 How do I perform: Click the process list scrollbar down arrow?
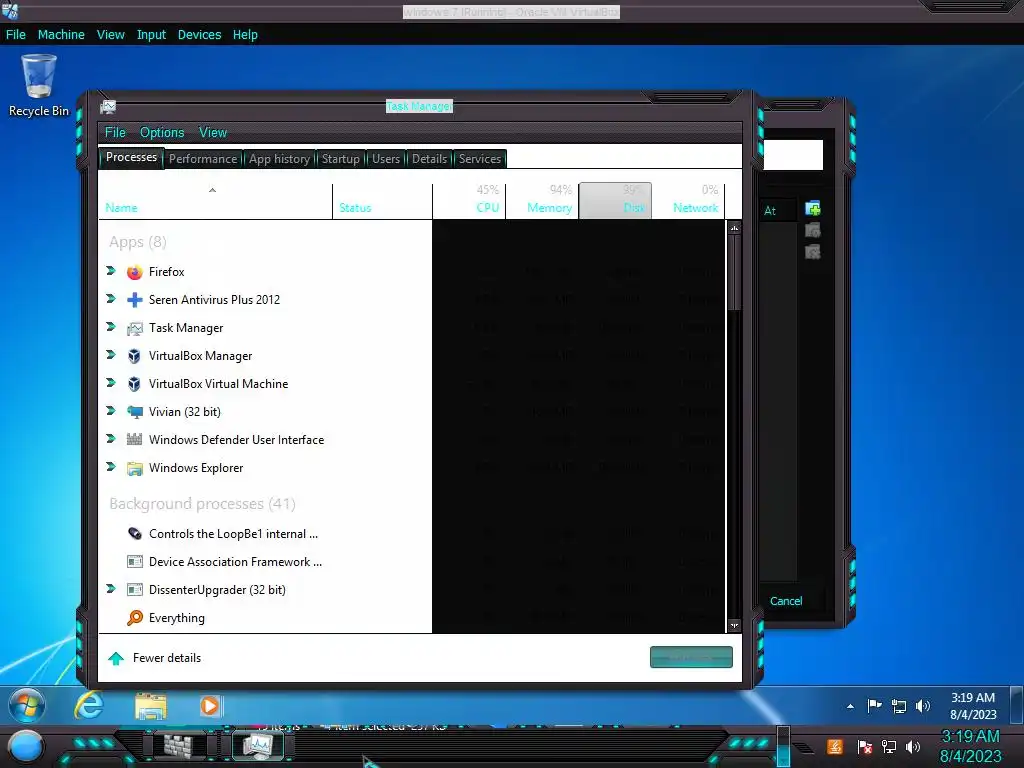(734, 626)
